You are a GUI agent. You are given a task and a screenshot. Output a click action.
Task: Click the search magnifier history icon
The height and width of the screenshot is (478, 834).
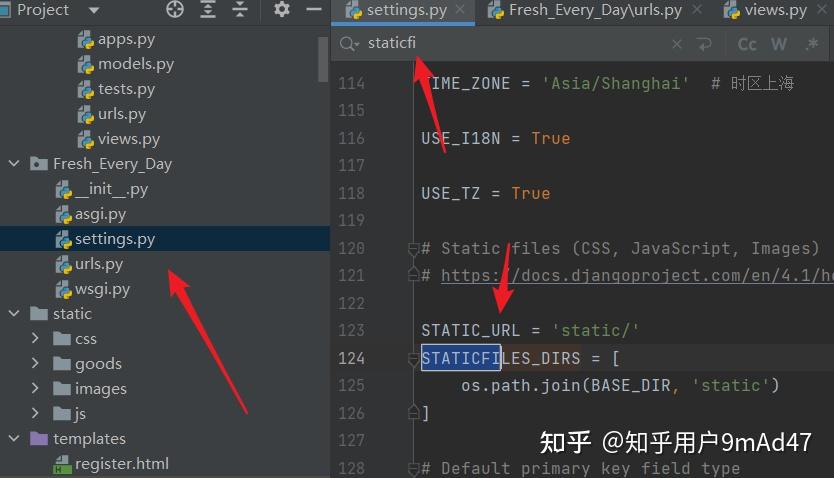point(349,44)
